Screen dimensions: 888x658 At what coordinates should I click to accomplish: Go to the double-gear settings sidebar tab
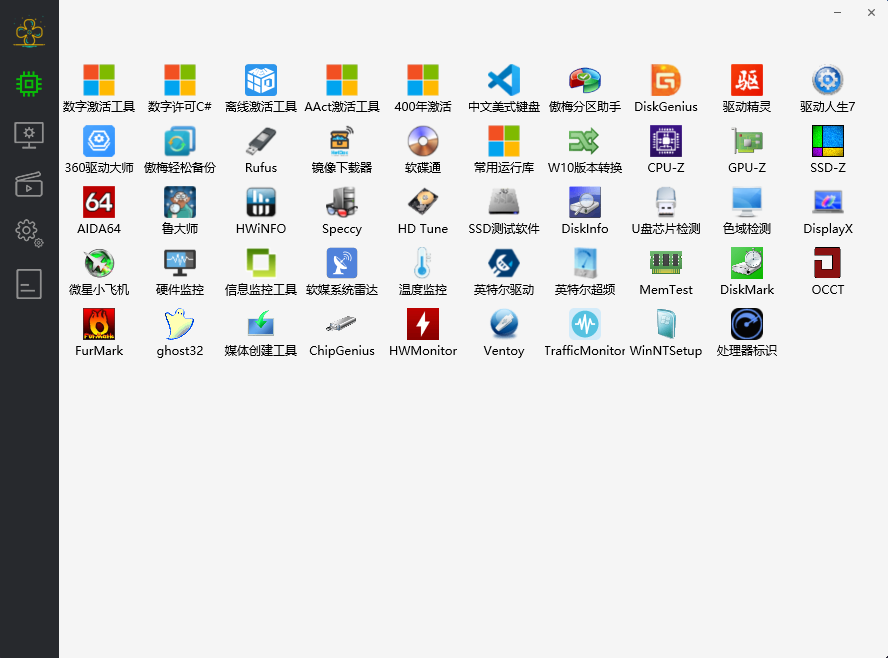29,233
